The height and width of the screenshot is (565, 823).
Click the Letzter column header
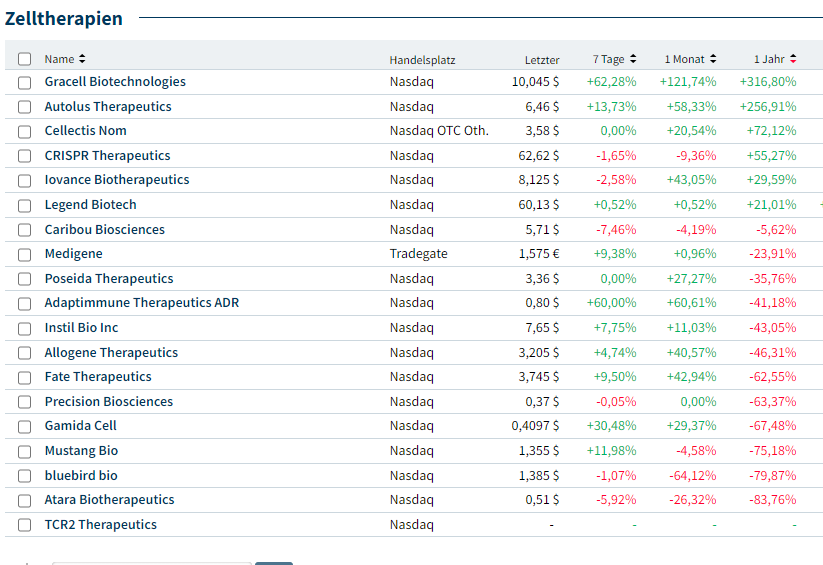point(542,60)
